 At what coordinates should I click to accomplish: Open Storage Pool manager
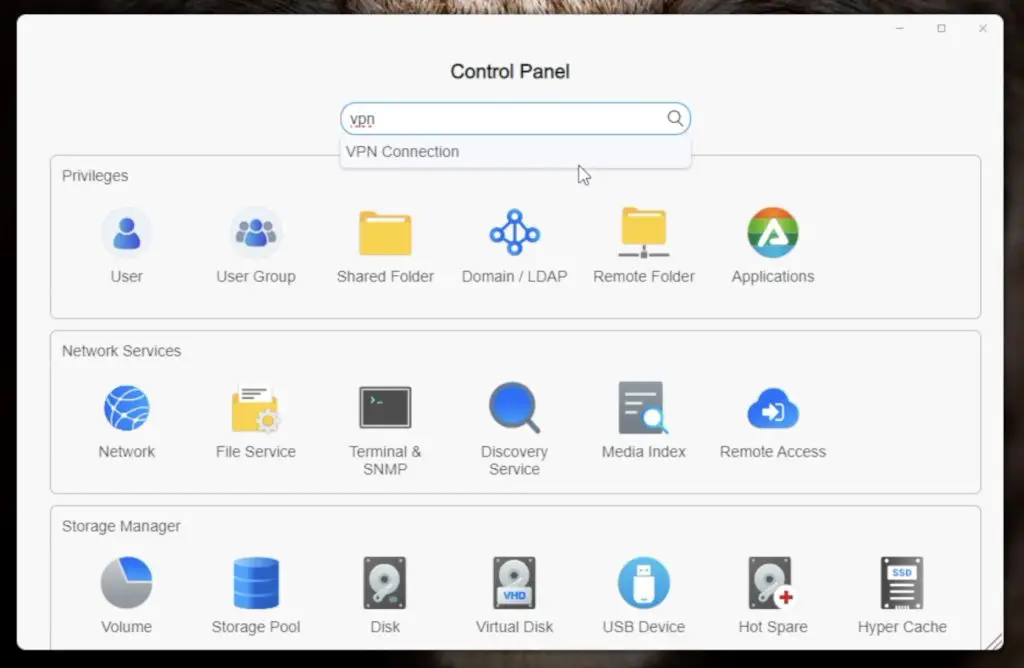pos(256,584)
